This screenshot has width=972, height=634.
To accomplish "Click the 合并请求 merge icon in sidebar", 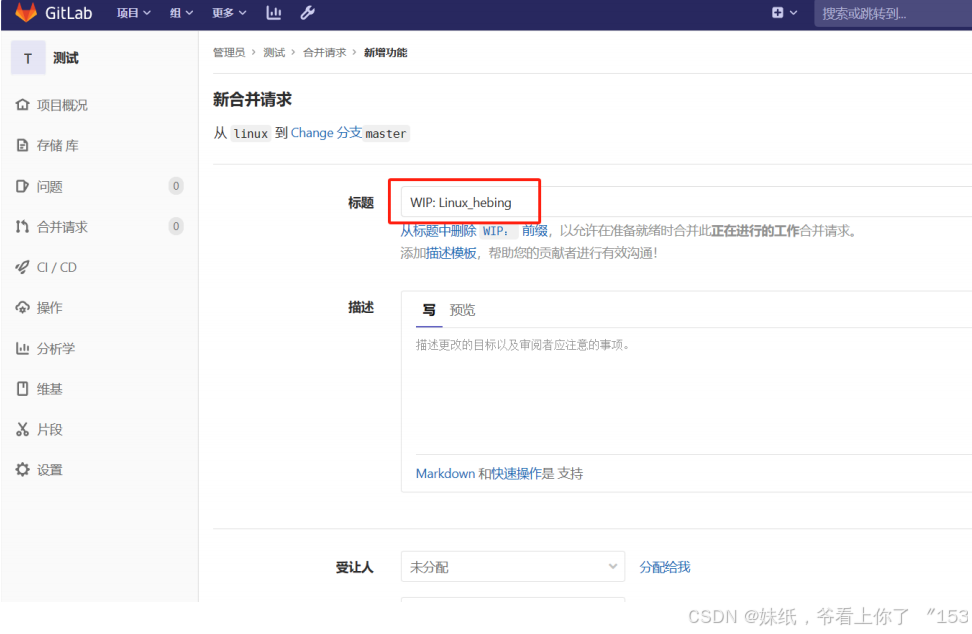I will tap(22, 226).
